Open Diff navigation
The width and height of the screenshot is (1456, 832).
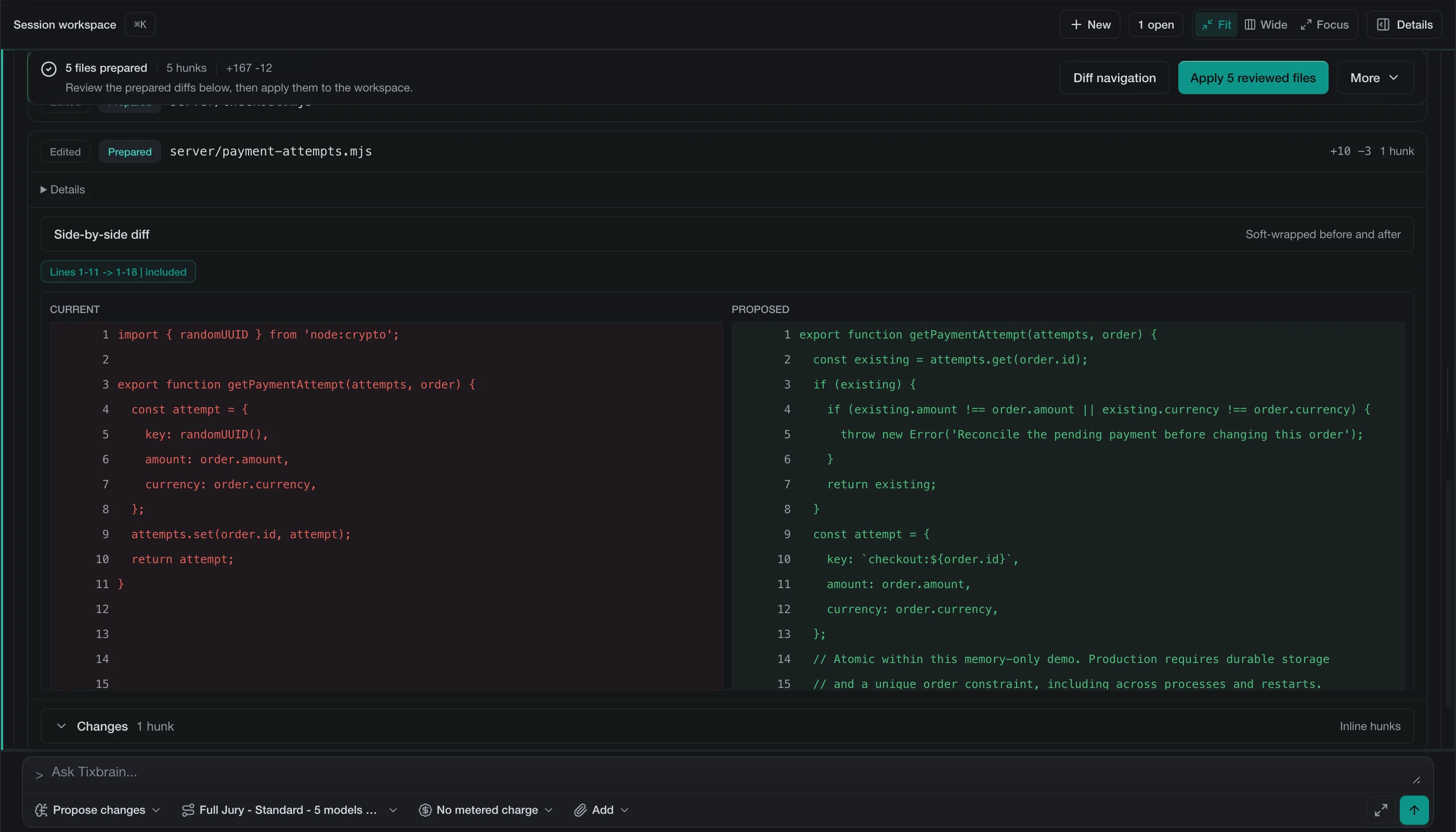pos(1114,77)
